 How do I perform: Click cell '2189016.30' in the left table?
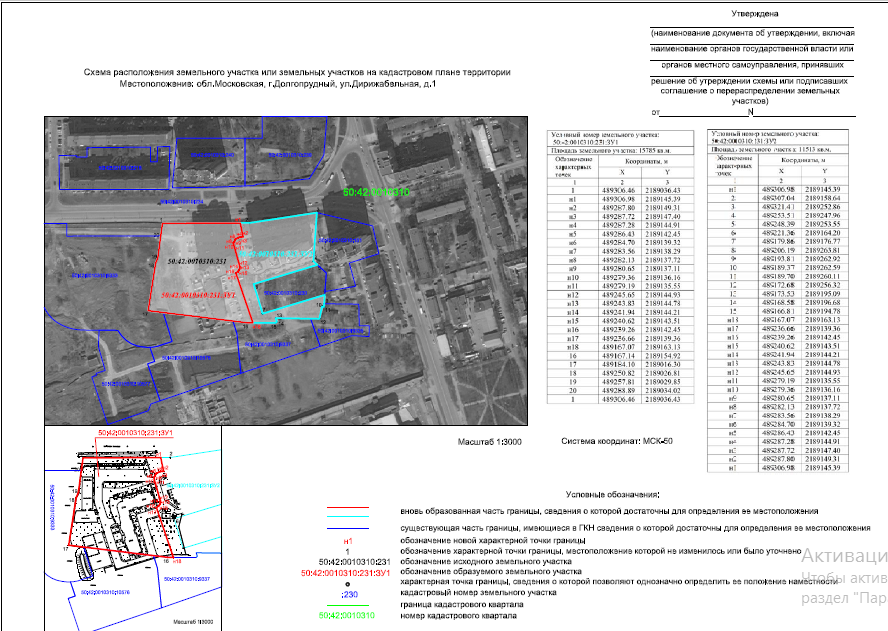point(663,365)
